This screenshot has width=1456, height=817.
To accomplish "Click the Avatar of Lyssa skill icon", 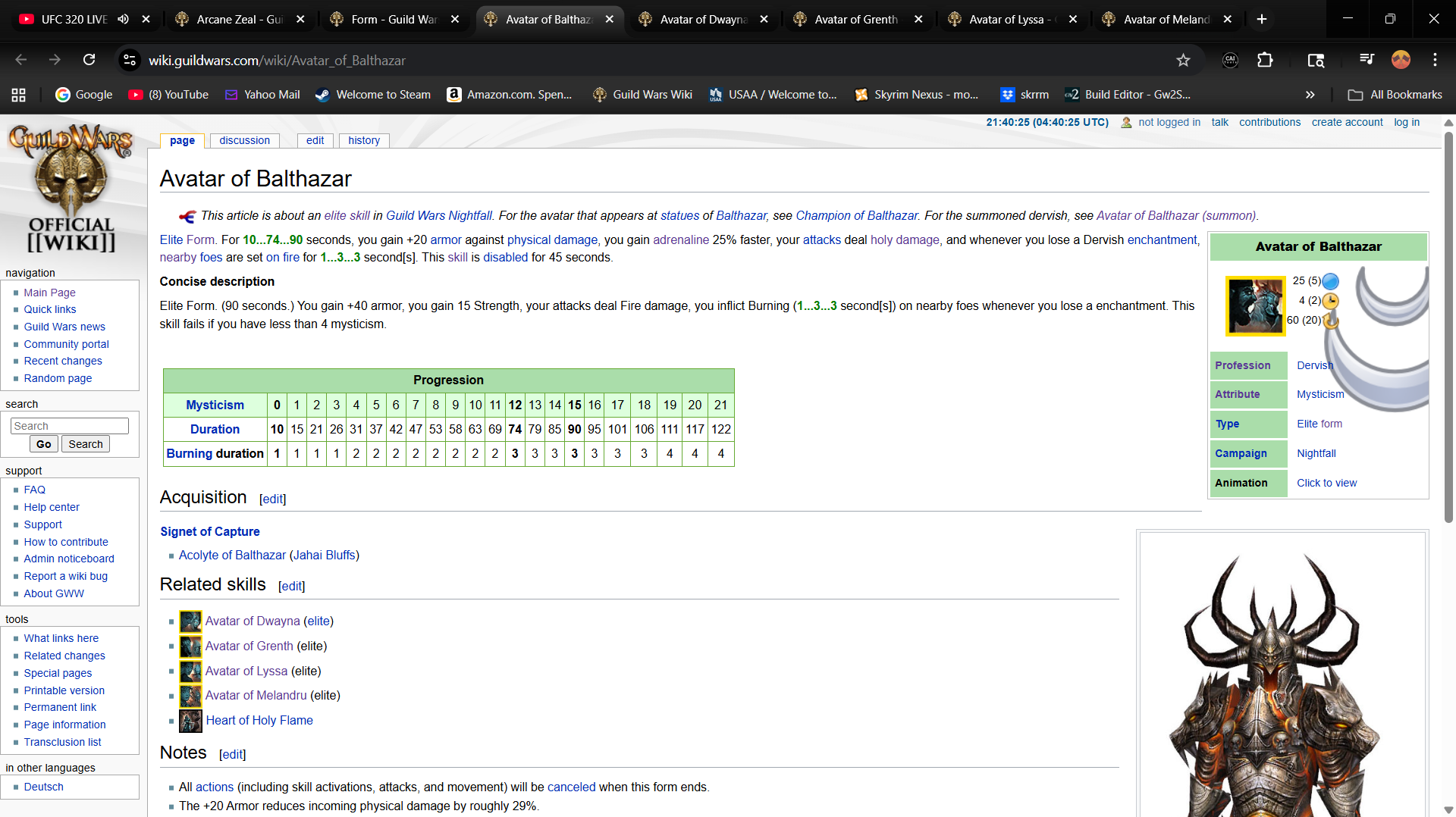I will click(190, 671).
